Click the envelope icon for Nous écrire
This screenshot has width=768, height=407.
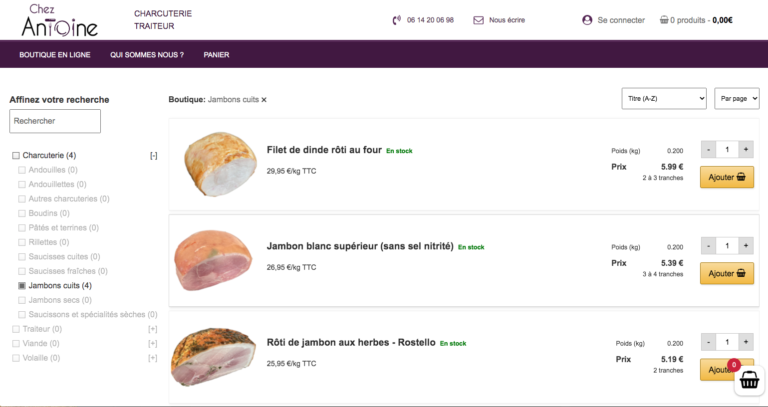pos(478,20)
